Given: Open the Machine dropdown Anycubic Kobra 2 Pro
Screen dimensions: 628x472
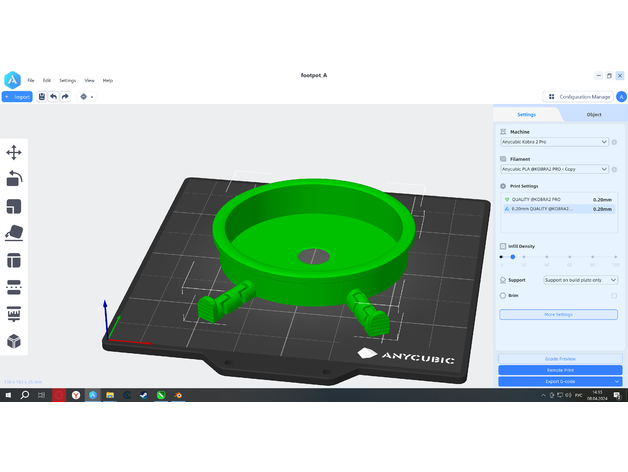Looking at the screenshot, I should click(x=554, y=142).
